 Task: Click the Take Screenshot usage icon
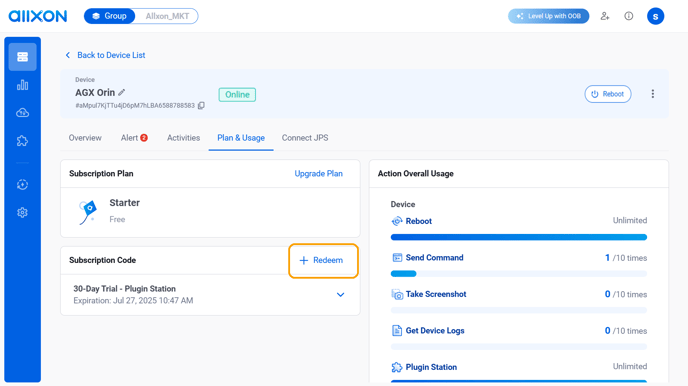(397, 294)
